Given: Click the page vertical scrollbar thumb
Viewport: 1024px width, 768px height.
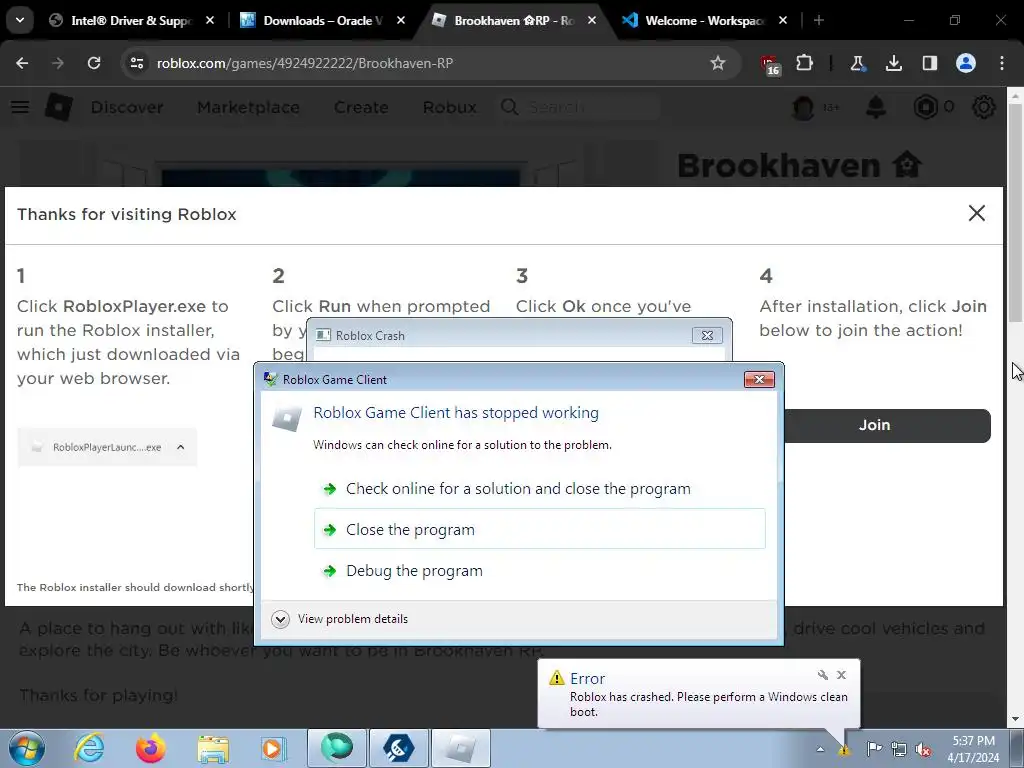Looking at the screenshot, I should tap(1015, 212).
